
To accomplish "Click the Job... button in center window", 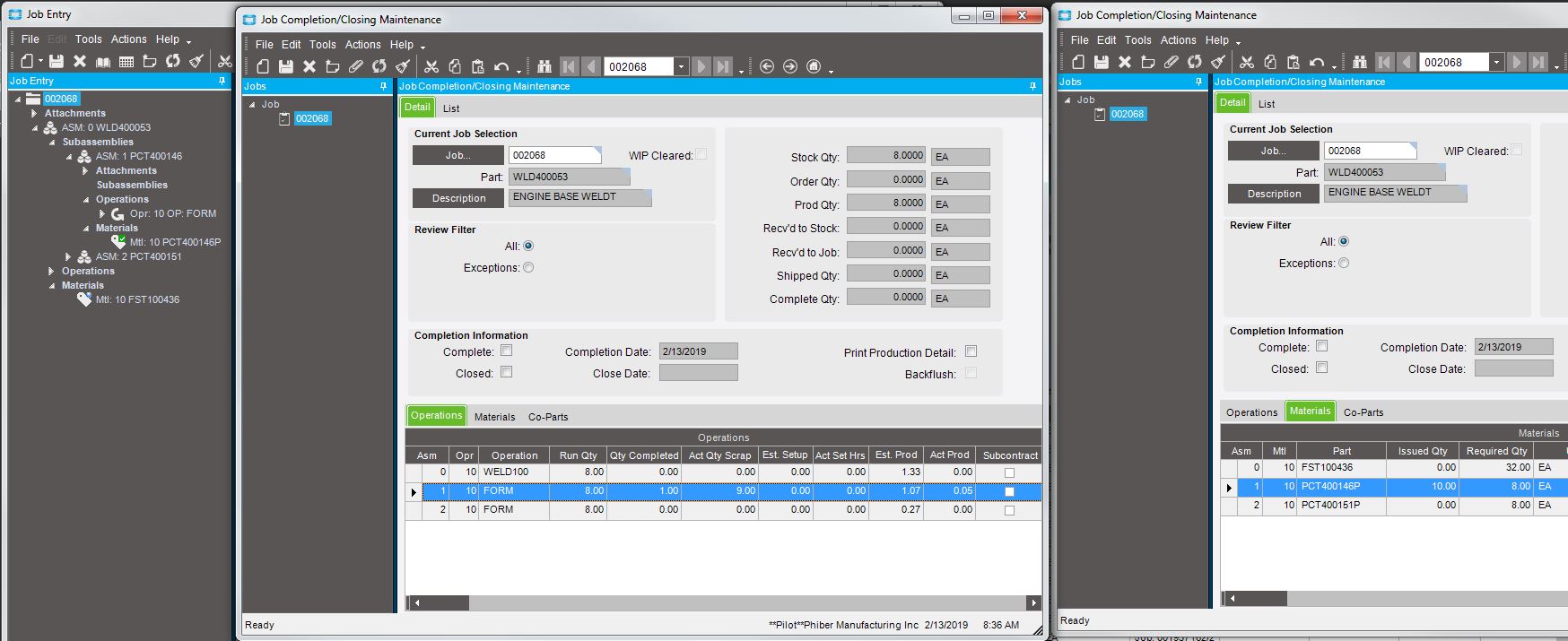I will coord(457,155).
